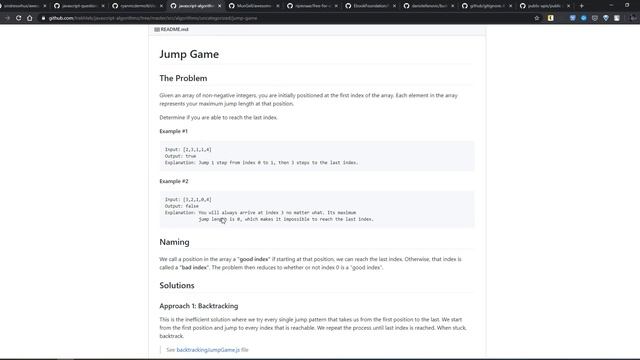Image resolution: width=640 pixels, height=360 pixels.
Task: Click the "Output: true" code line
Action: [180, 156]
